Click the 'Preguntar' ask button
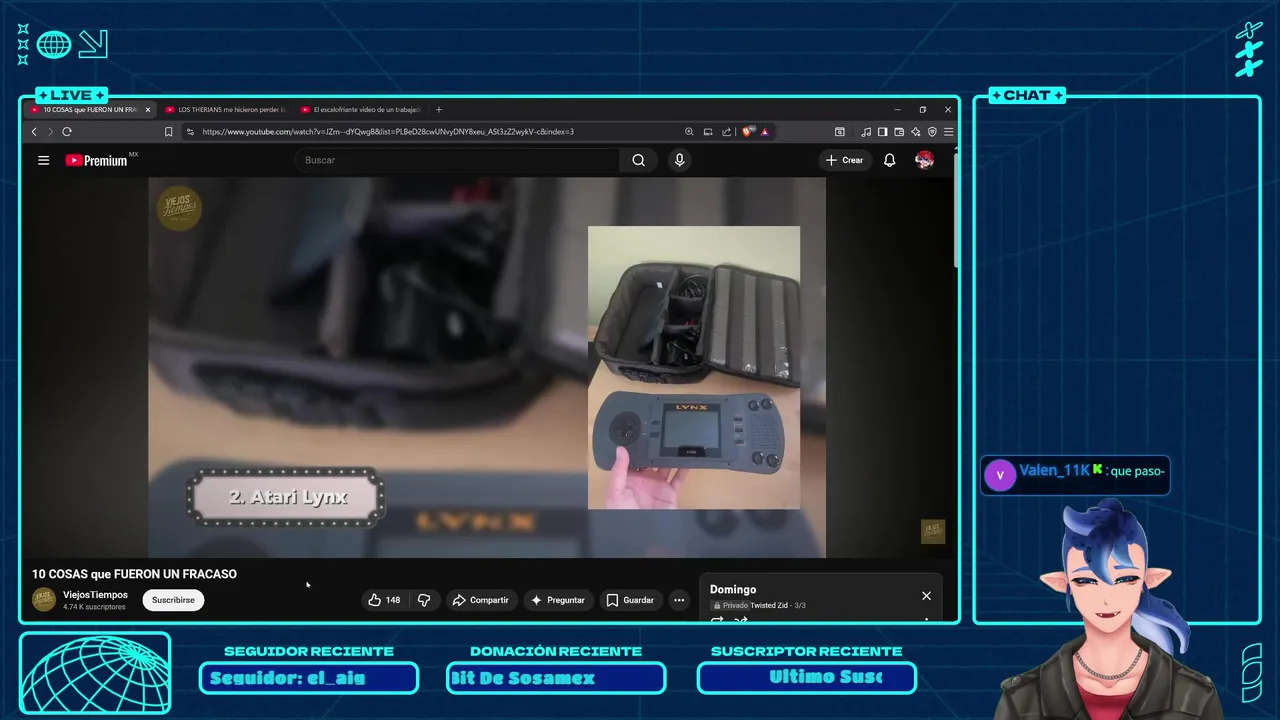This screenshot has width=1280, height=720. 558,600
